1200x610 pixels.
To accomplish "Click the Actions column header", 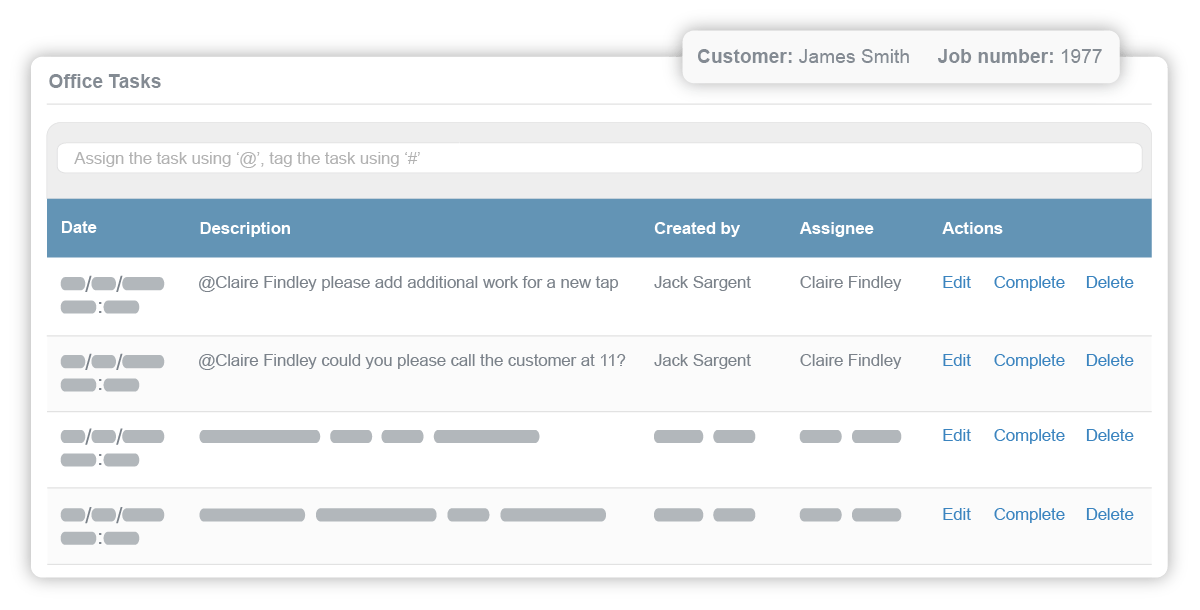I will coord(972,228).
